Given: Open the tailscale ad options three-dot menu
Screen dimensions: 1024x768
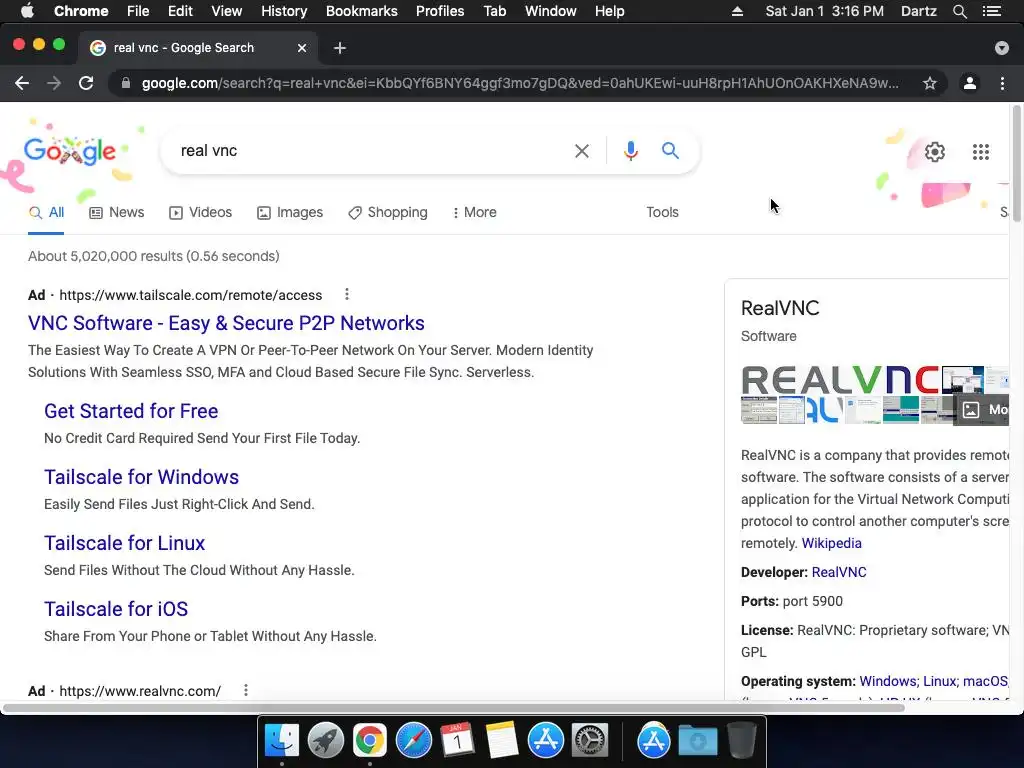Looking at the screenshot, I should coord(347,295).
